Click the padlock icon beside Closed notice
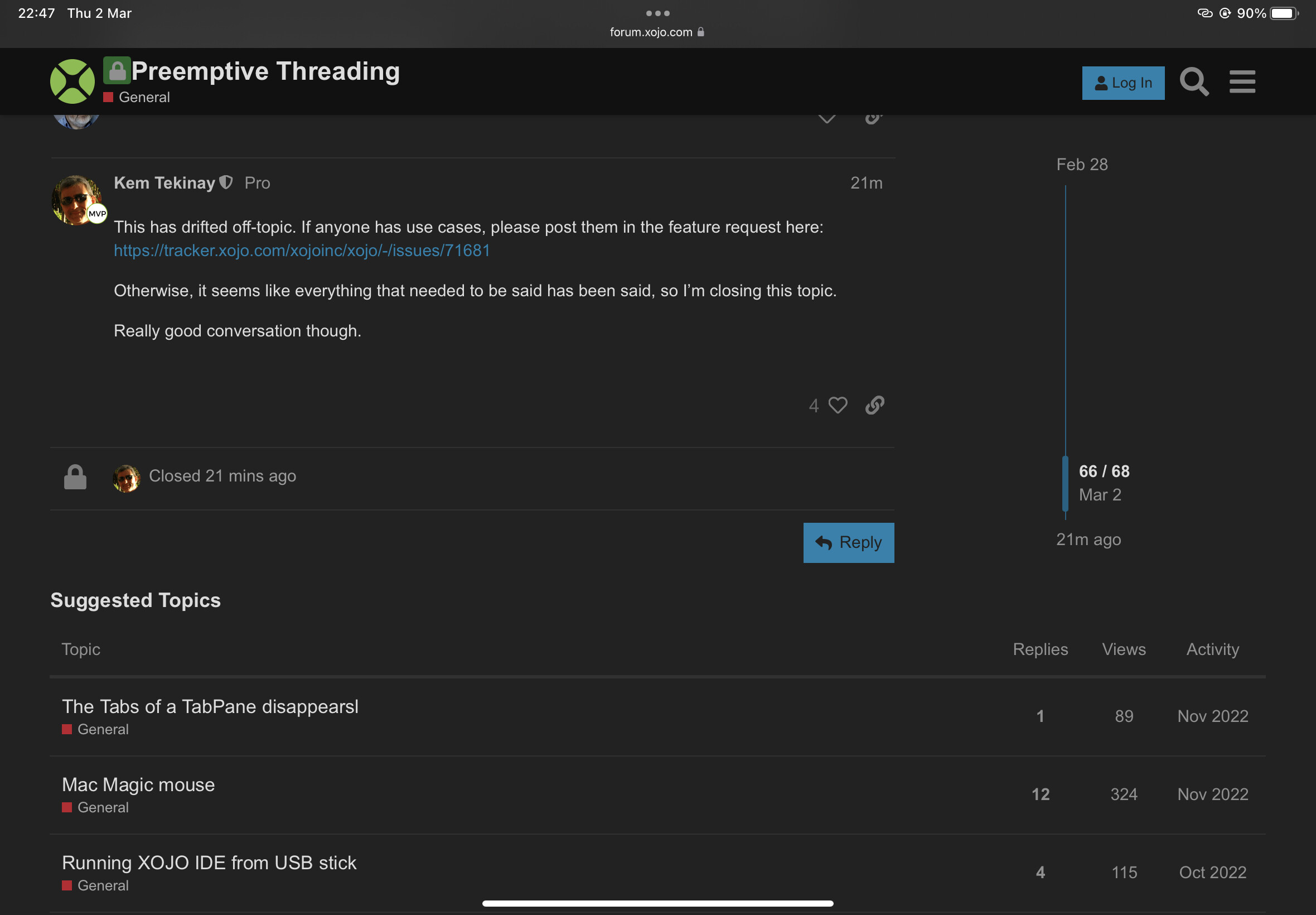Viewport: 1316px width, 915px height. pos(75,477)
